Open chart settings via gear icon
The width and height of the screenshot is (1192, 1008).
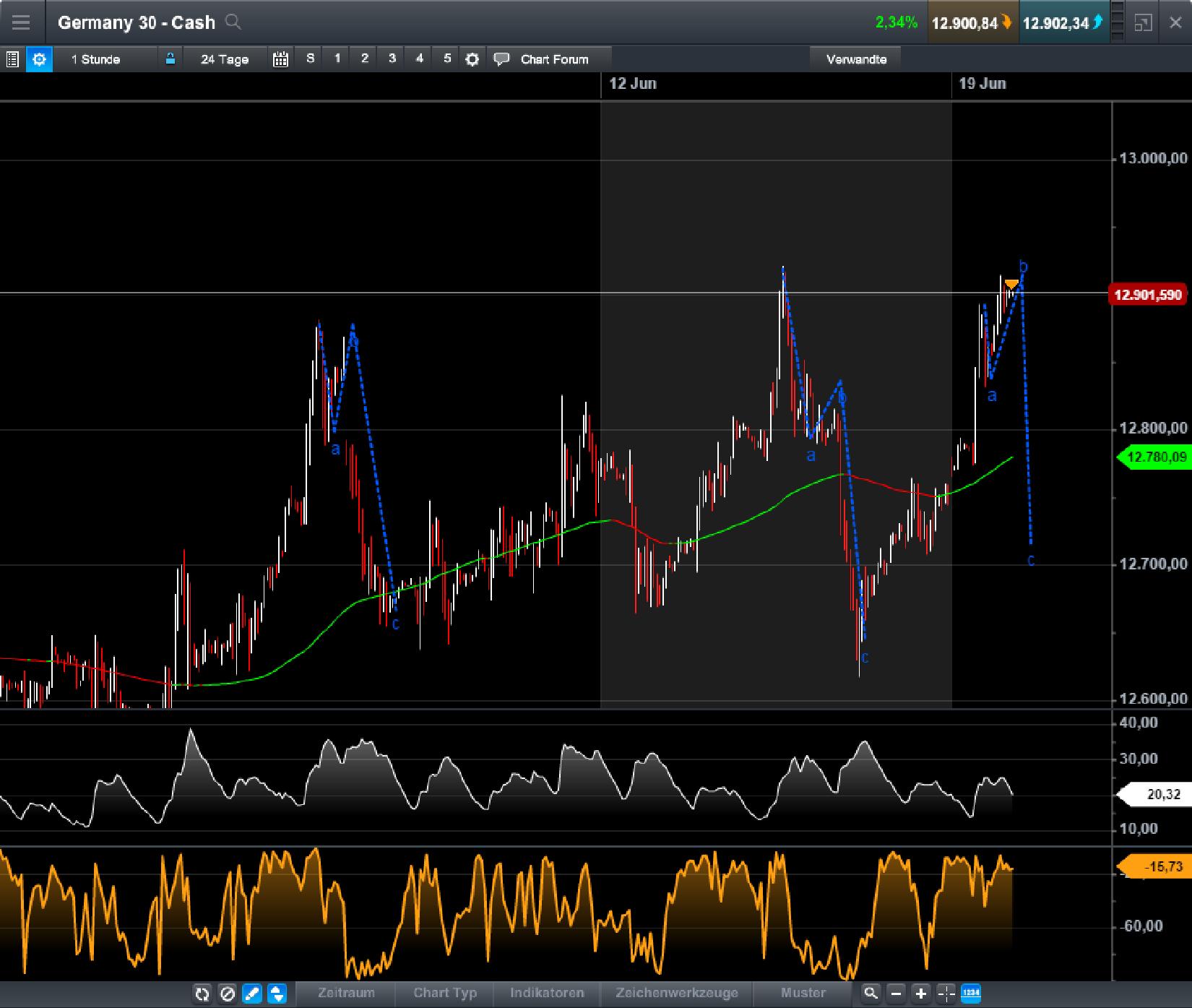pyautogui.click(x=40, y=59)
